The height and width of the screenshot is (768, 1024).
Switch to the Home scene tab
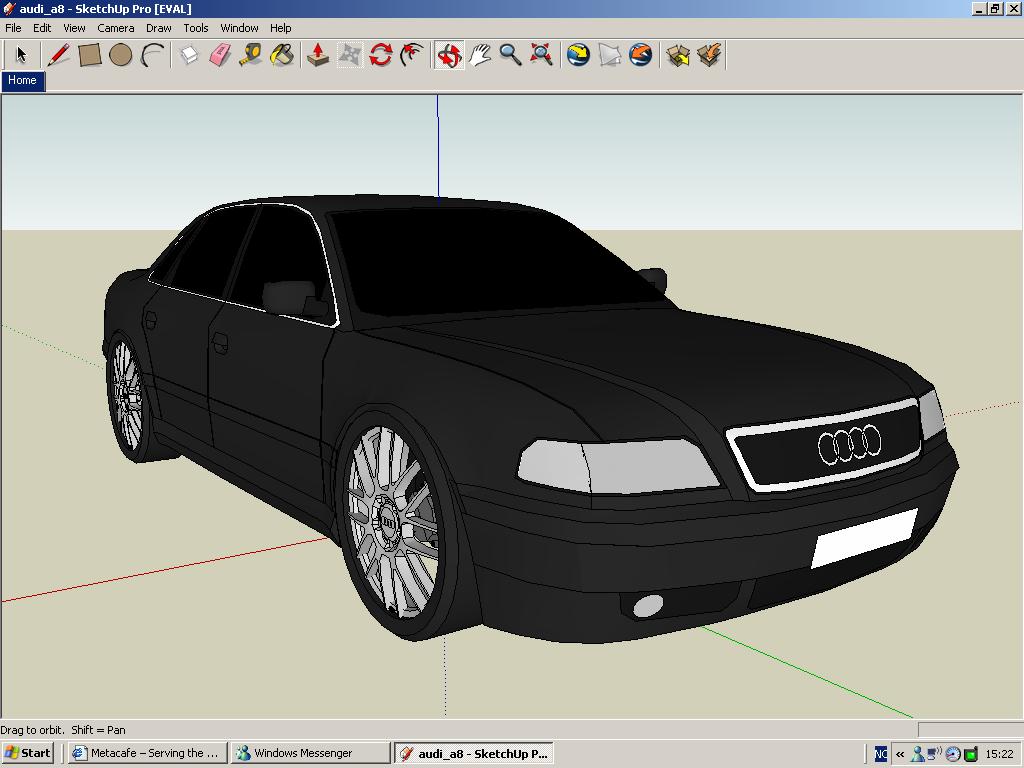pos(23,80)
